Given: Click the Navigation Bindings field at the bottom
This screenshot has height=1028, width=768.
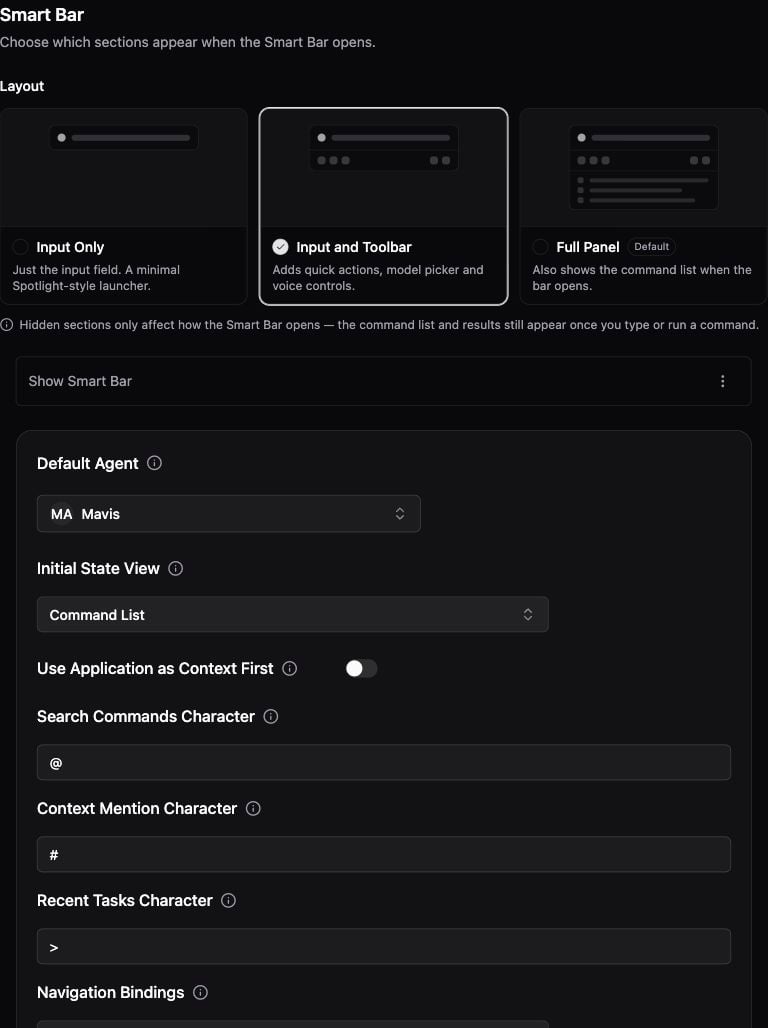Looking at the screenshot, I should click(293, 1024).
